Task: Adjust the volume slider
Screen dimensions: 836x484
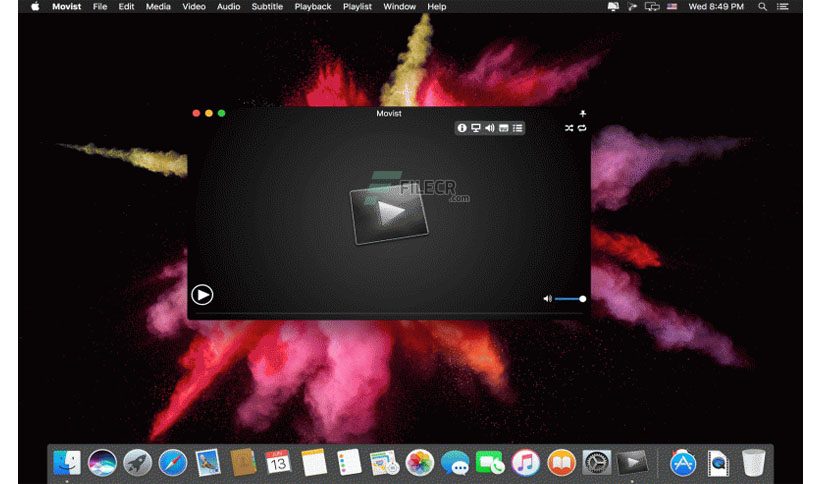Action: pyautogui.click(x=570, y=299)
